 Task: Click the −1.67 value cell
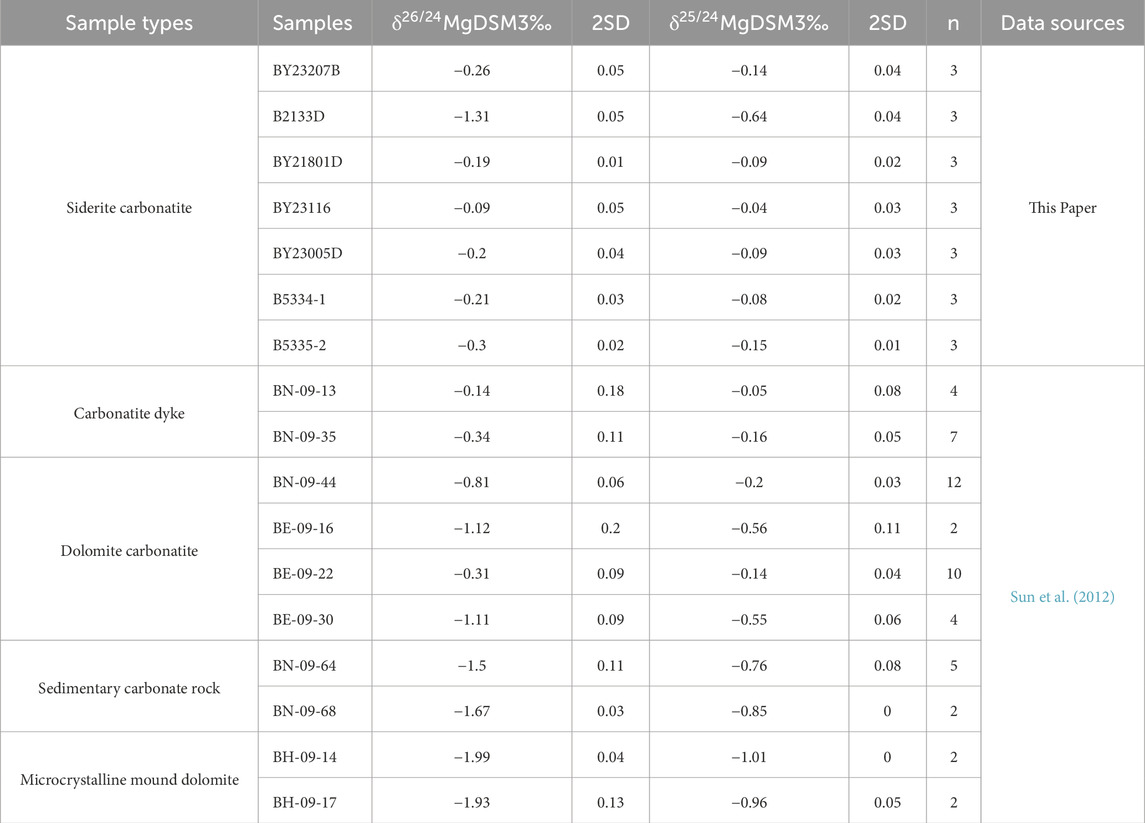pos(471,710)
